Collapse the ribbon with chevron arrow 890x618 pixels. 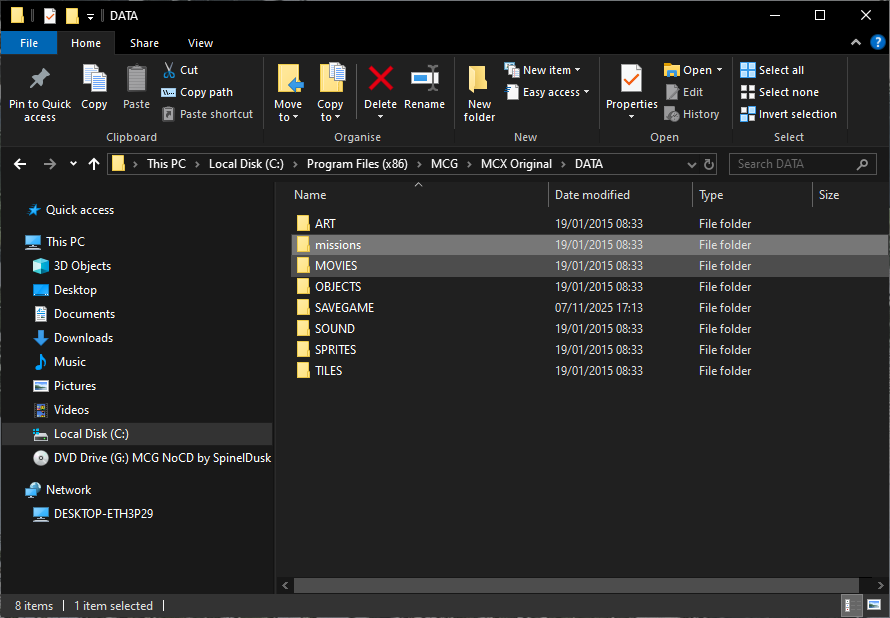tap(856, 43)
